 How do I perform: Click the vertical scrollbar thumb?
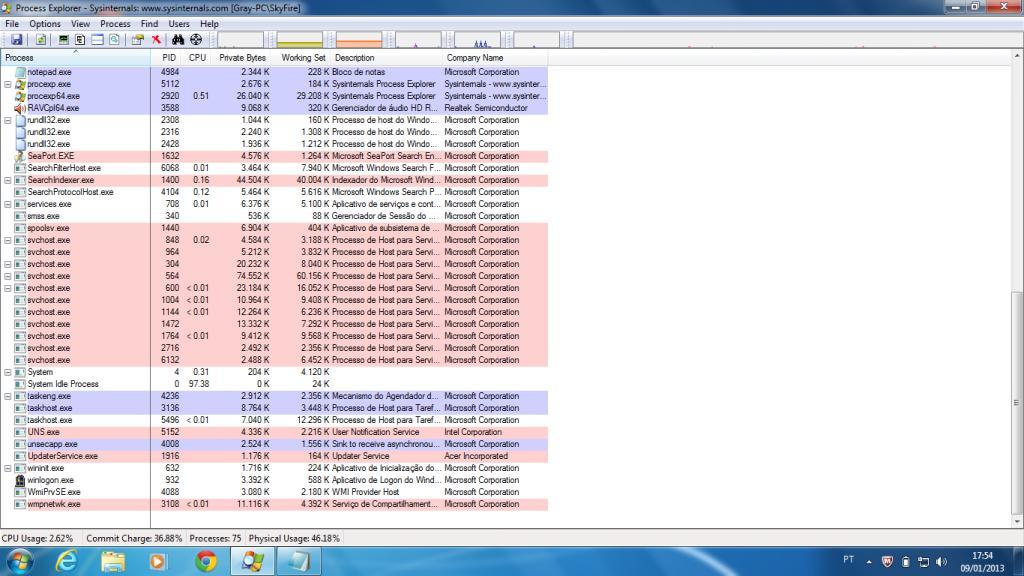coord(1017,402)
